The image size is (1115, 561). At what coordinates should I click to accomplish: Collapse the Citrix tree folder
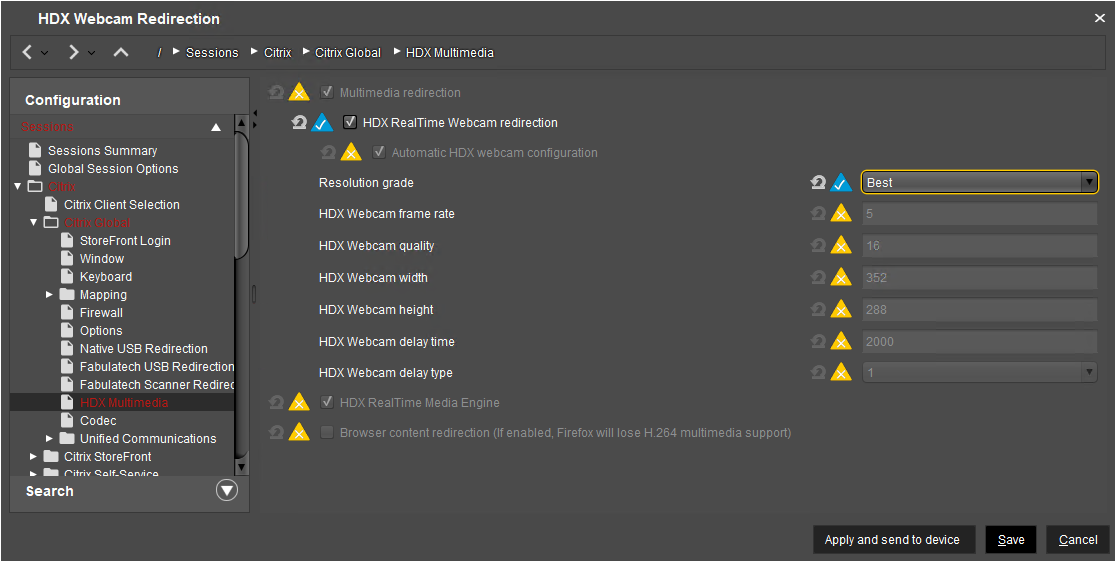18,186
